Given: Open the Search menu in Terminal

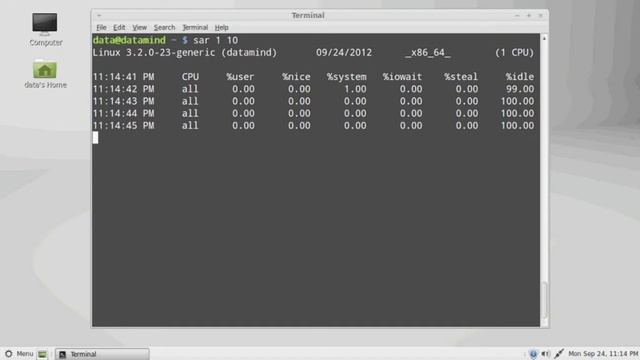Looking at the screenshot, I should click(x=164, y=27).
